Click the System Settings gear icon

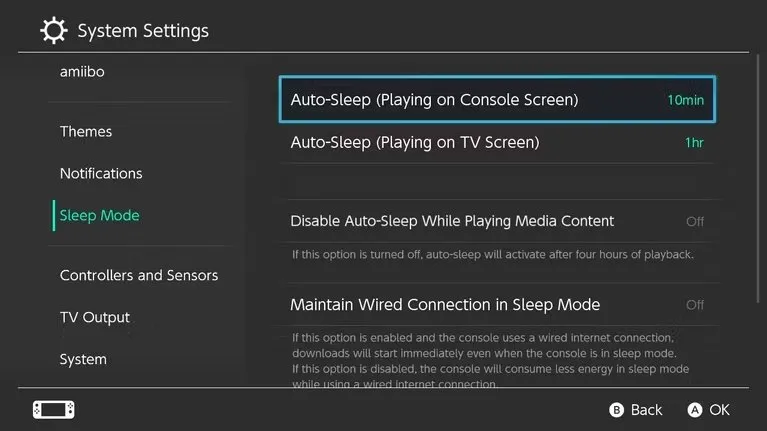54,30
